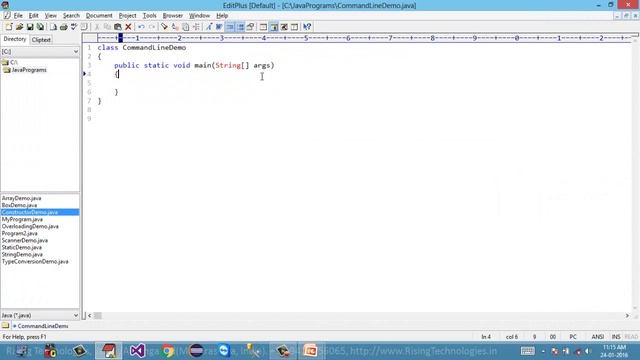
Task: Paste using the clipboard icon
Action: (x=118, y=27)
